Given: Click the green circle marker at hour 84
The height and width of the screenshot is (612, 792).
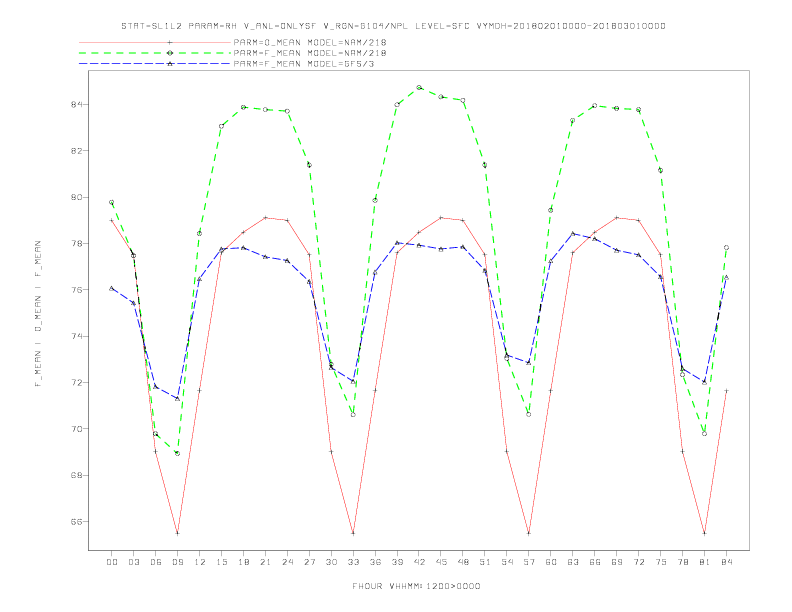Looking at the screenshot, I should point(726,248).
